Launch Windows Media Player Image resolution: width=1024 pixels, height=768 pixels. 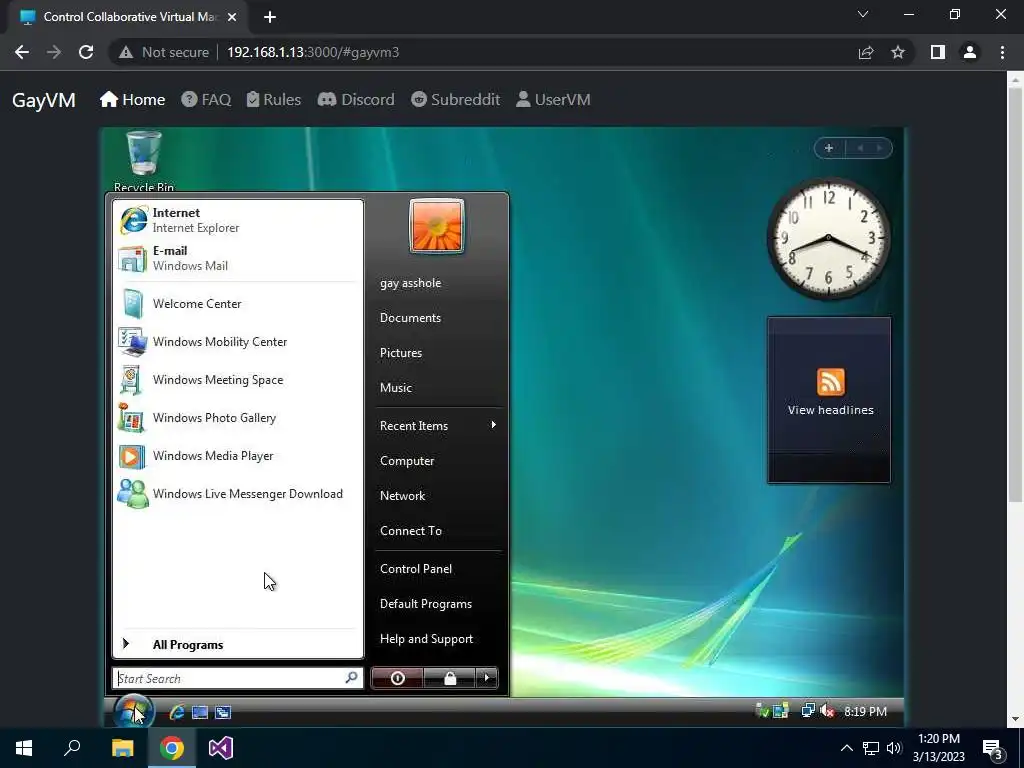[238, 456]
